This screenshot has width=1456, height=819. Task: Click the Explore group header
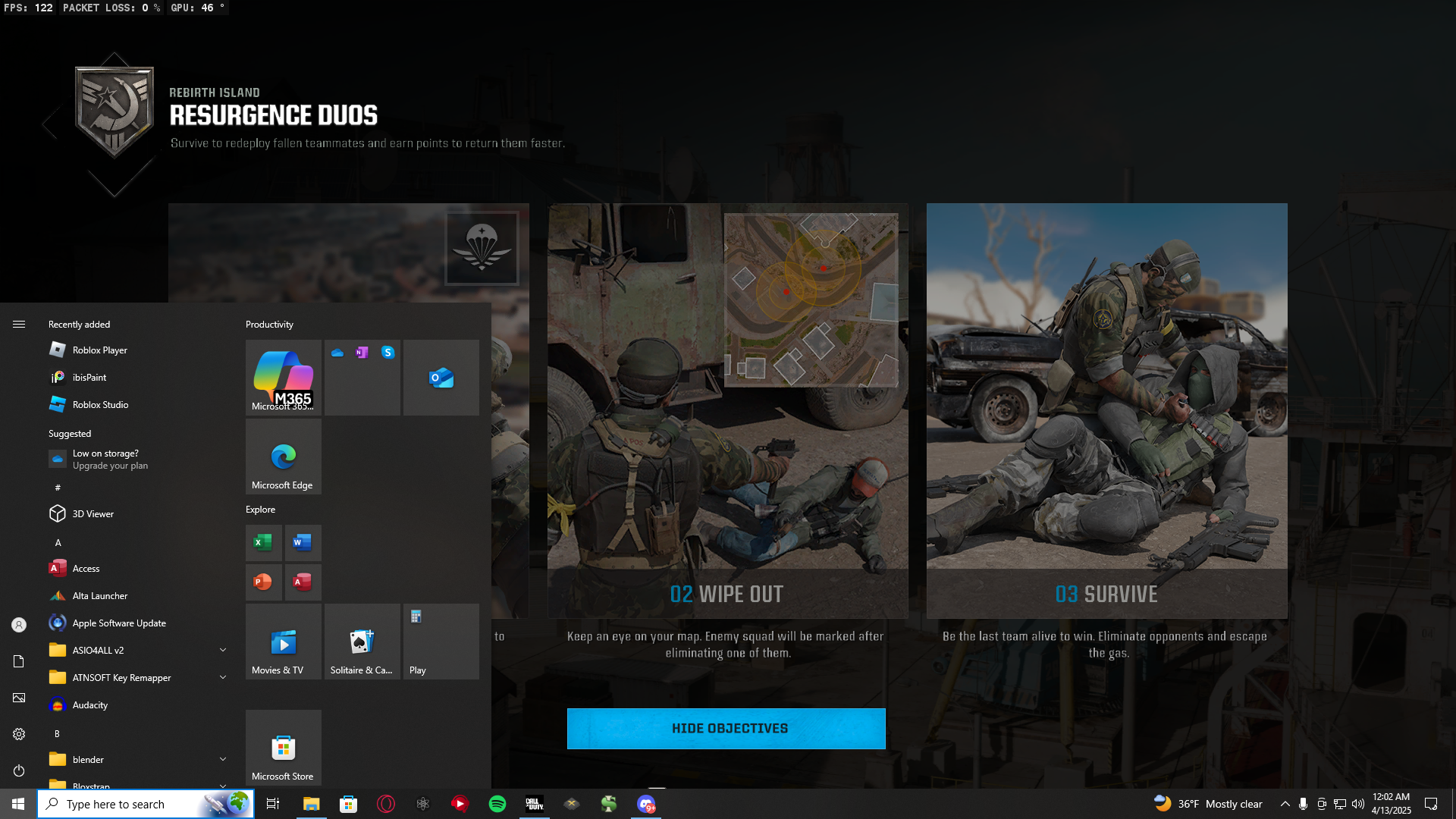coord(260,510)
